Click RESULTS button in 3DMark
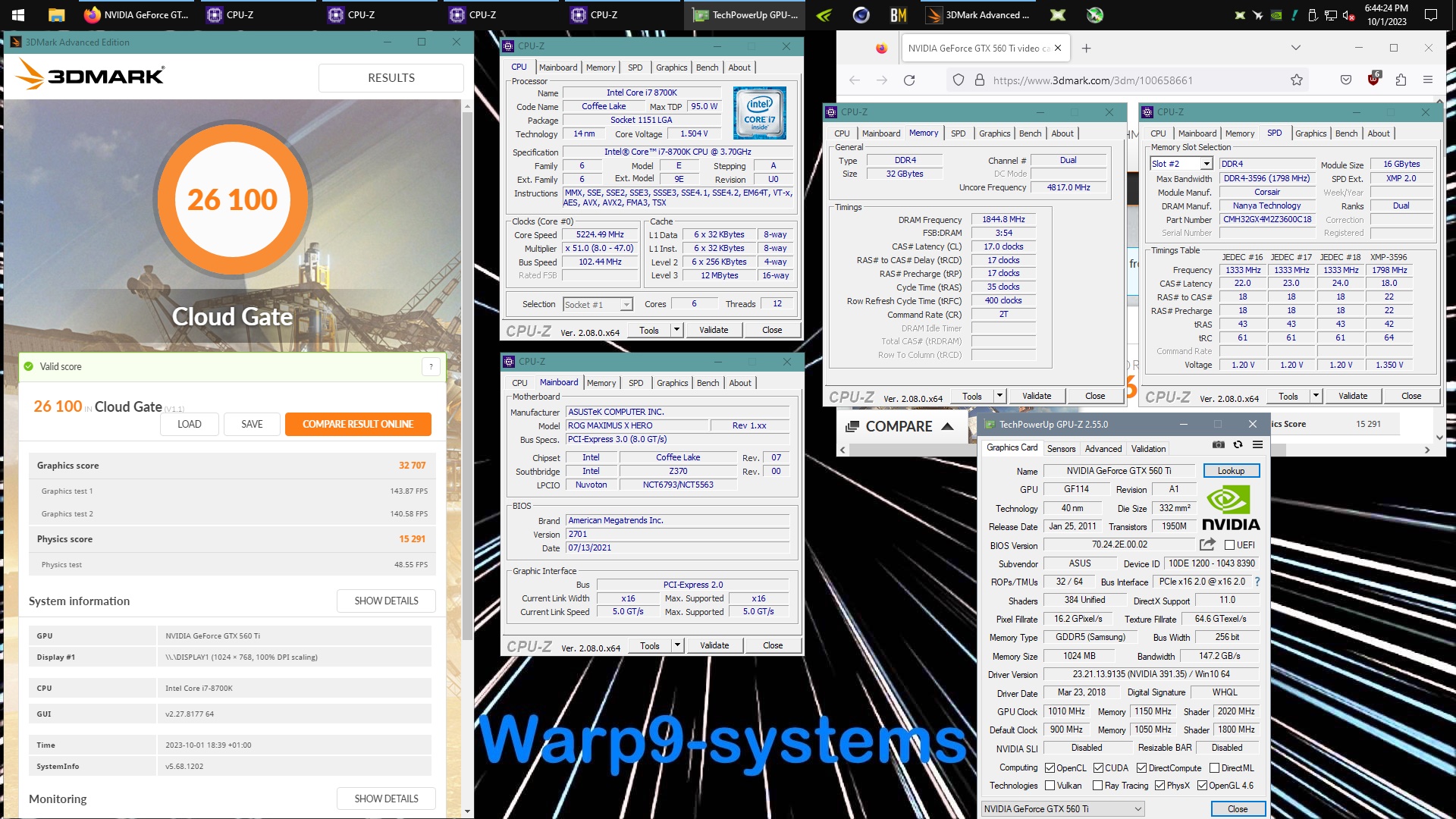This screenshot has width=1456, height=819. pos(391,78)
